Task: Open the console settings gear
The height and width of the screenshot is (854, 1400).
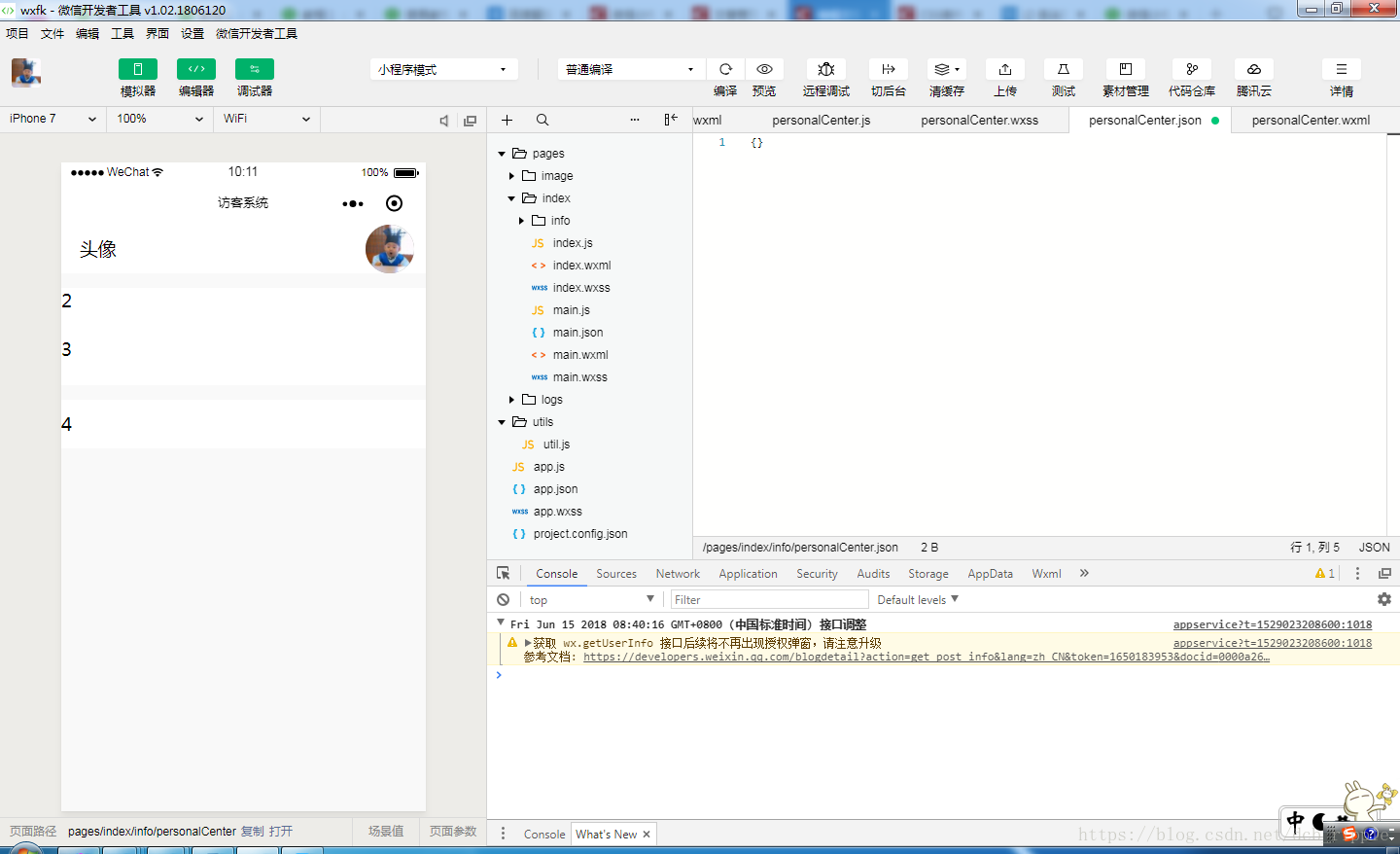Action: click(x=1384, y=599)
